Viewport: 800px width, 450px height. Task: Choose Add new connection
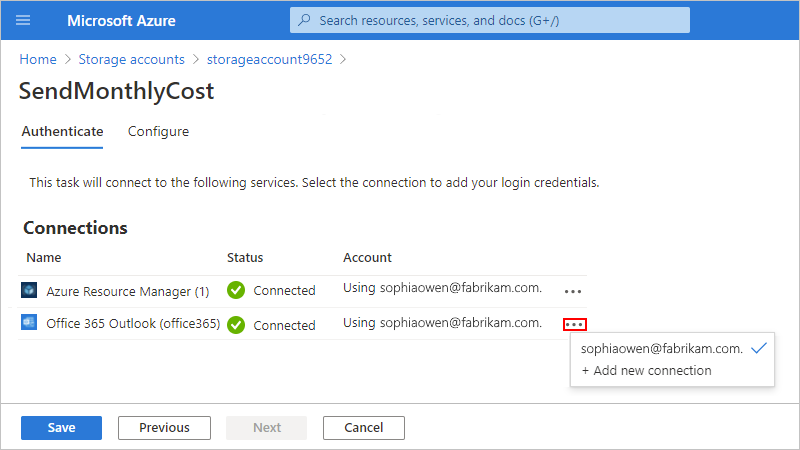[646, 370]
